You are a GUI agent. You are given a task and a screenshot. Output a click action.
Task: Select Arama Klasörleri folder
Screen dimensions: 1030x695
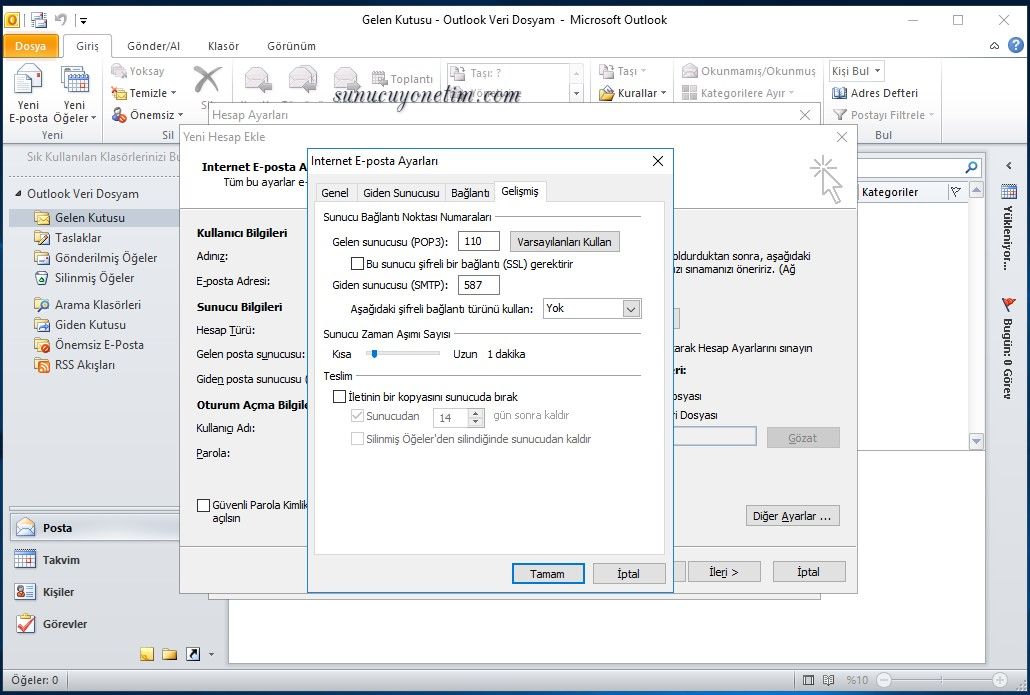[x=98, y=305]
